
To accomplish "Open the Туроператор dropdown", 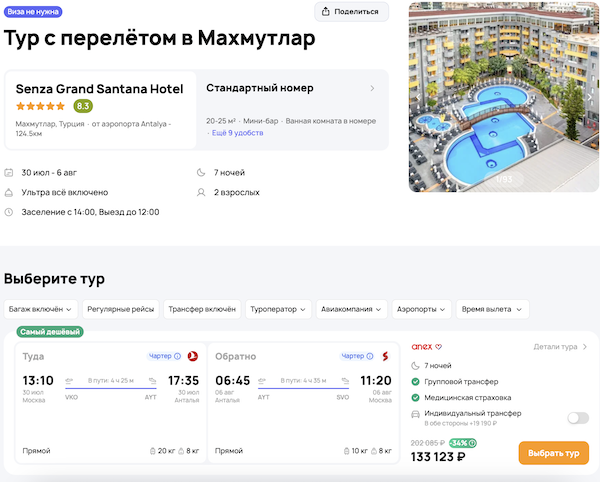I will [x=278, y=309].
